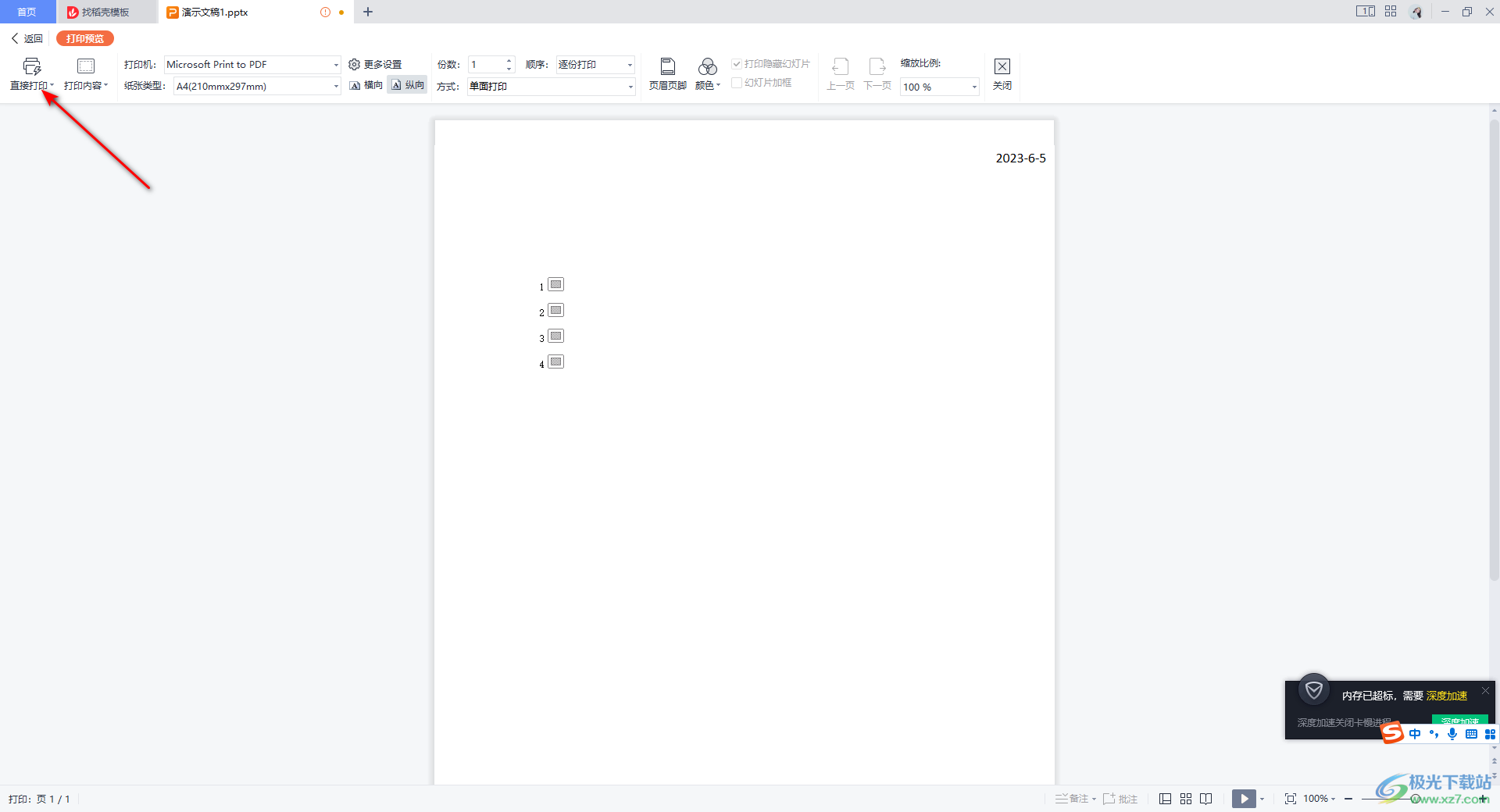The width and height of the screenshot is (1500, 812).
Task: Click the Sogou microphone voice input
Action: pos(1452,734)
